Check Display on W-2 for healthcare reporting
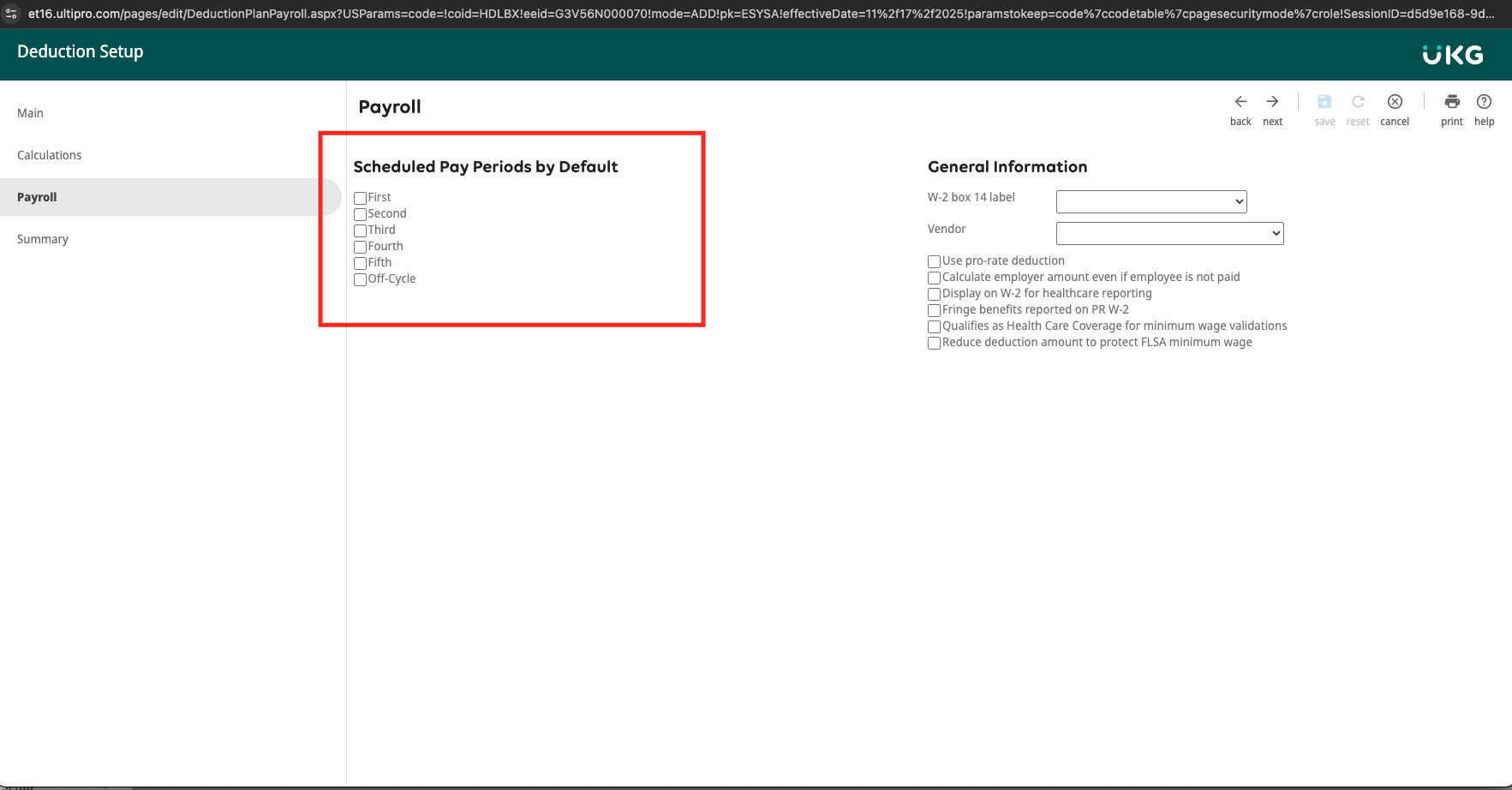This screenshot has width=1512, height=790. (x=934, y=294)
